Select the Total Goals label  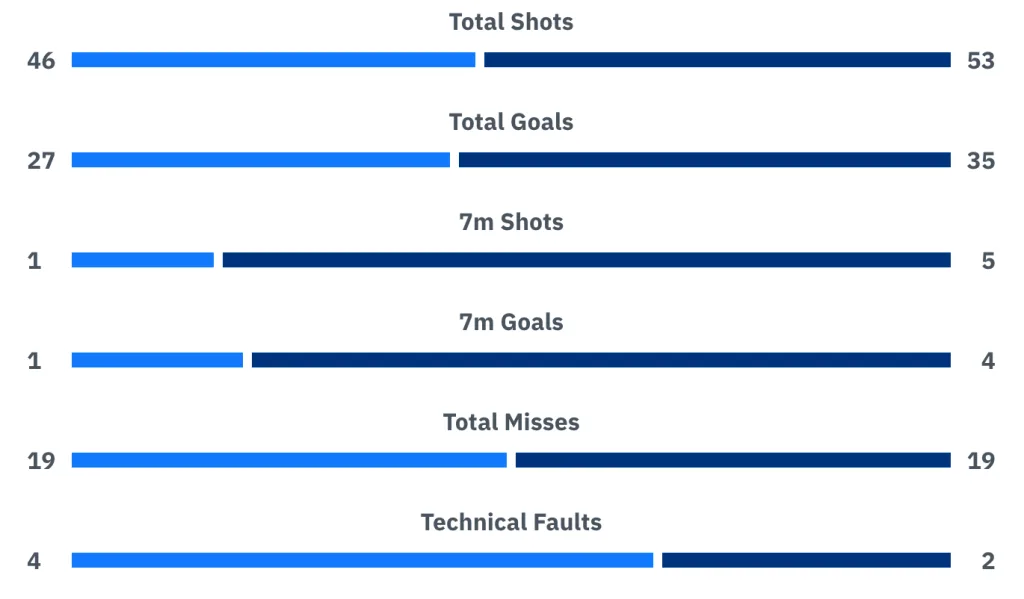(511, 122)
